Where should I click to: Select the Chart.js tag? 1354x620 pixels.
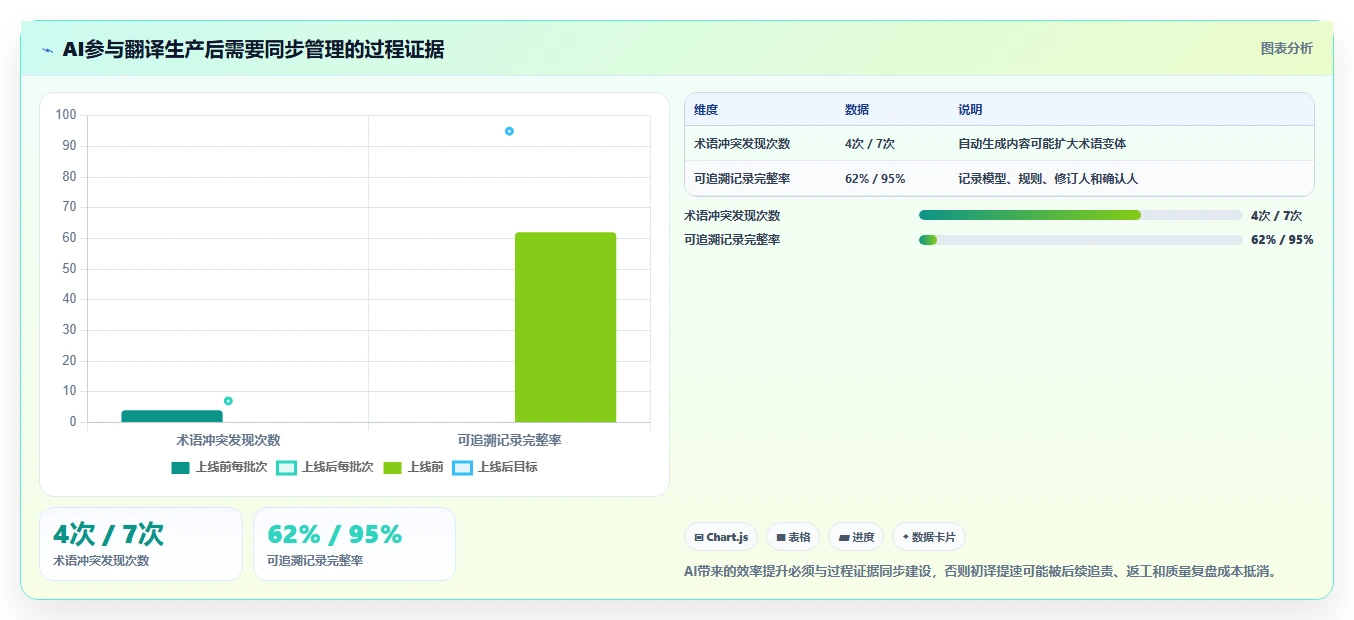tap(721, 537)
